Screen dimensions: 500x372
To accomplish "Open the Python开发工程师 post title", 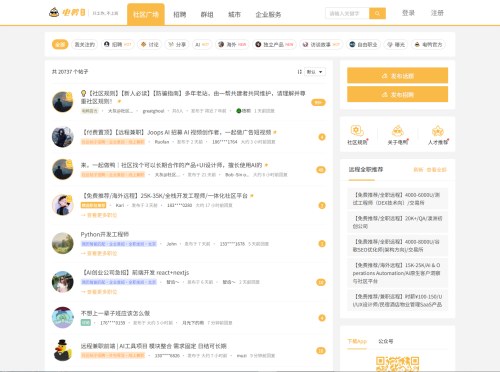I will coord(105,234).
